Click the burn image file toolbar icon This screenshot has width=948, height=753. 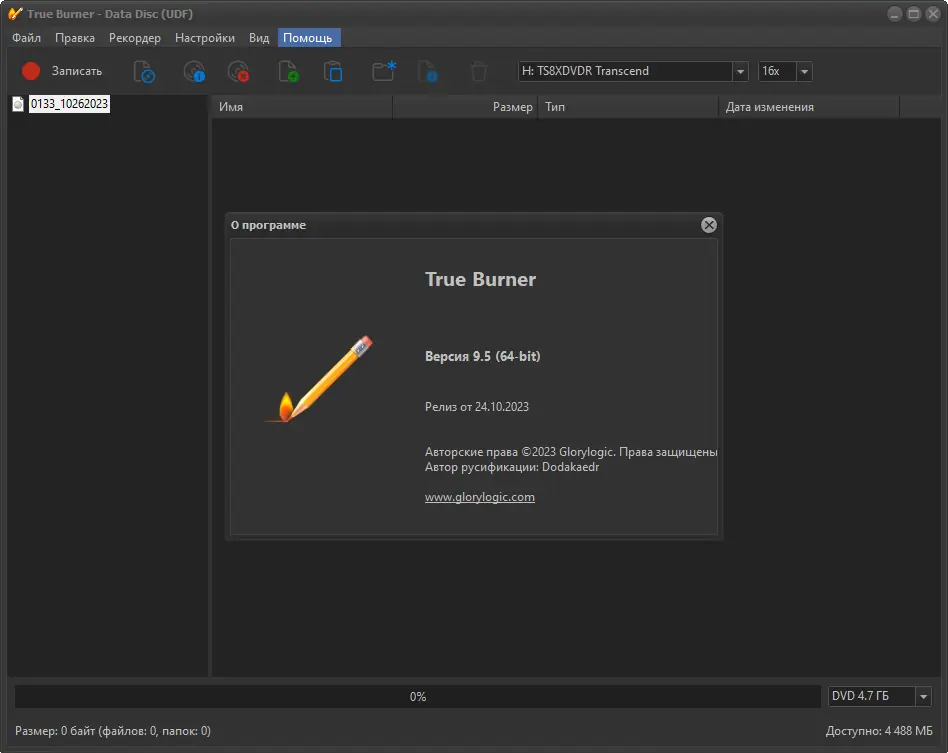click(144, 71)
